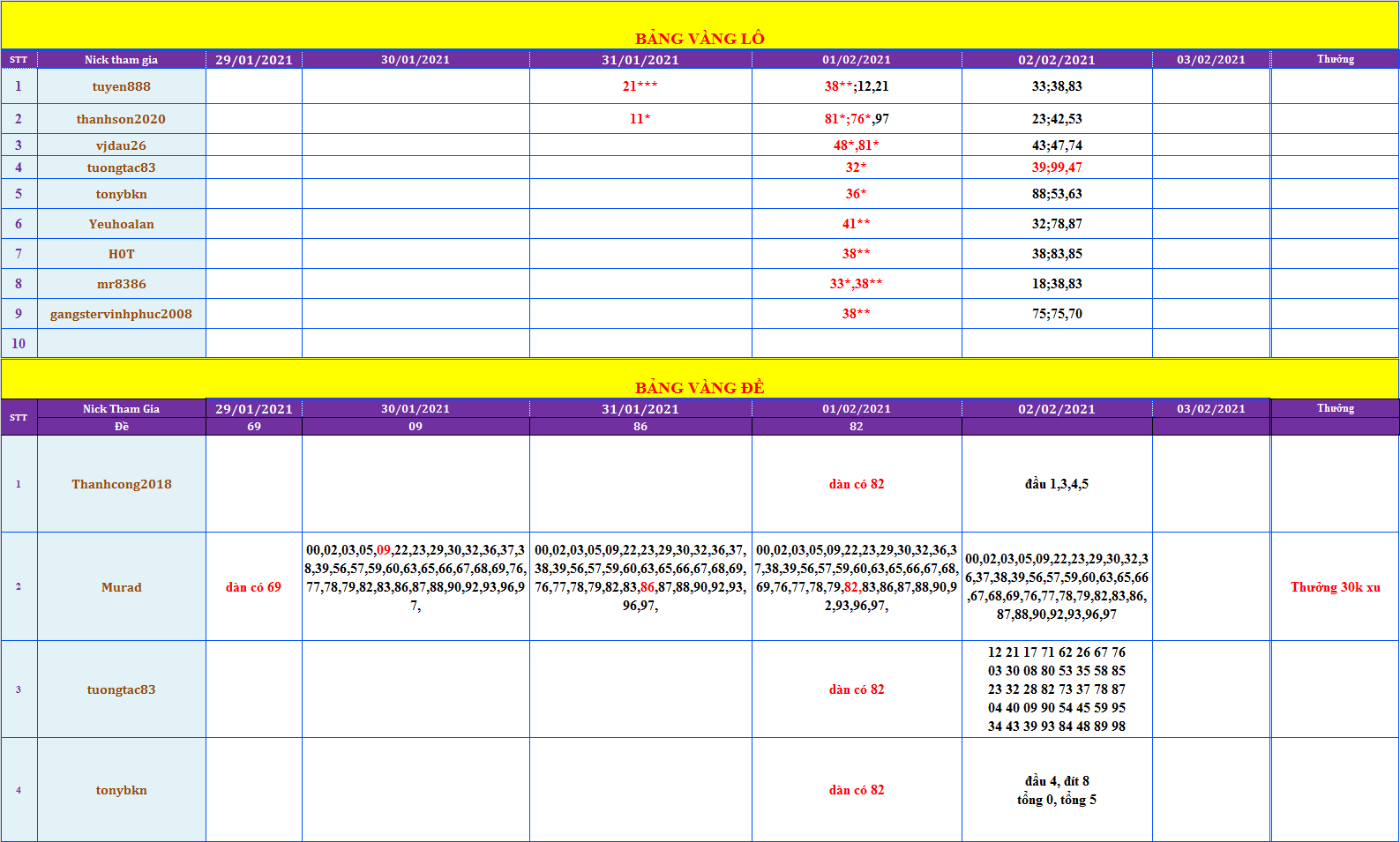
Task: Click the '11*' cell
Action: (640, 119)
